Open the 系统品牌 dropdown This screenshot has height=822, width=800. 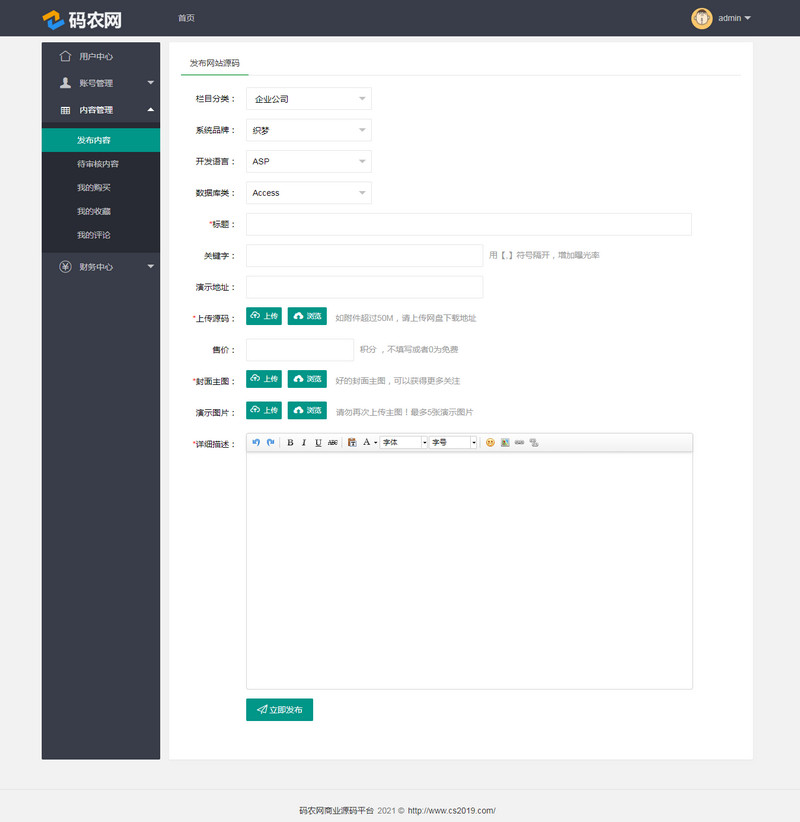(x=309, y=130)
